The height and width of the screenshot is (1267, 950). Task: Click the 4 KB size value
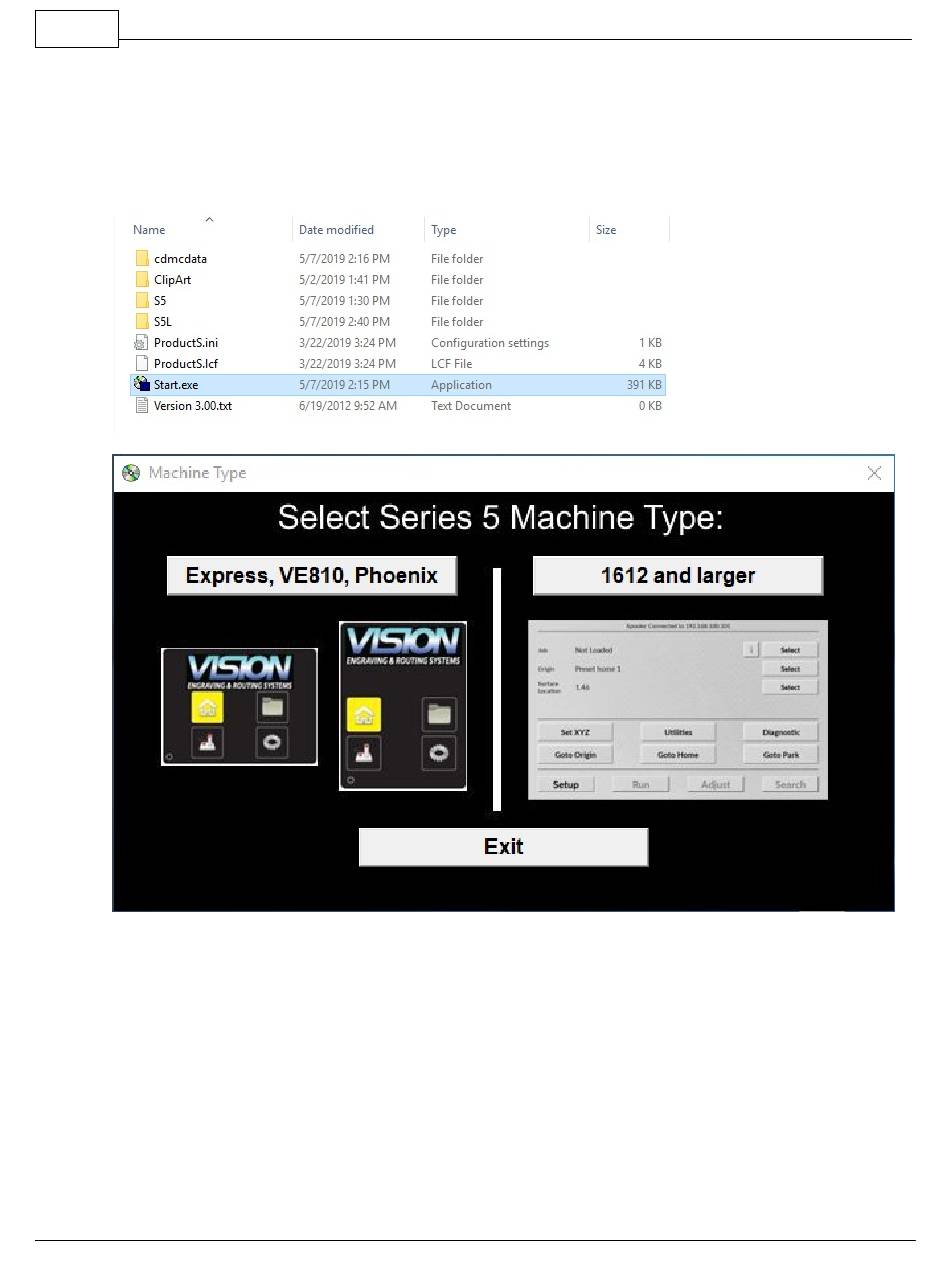650,364
